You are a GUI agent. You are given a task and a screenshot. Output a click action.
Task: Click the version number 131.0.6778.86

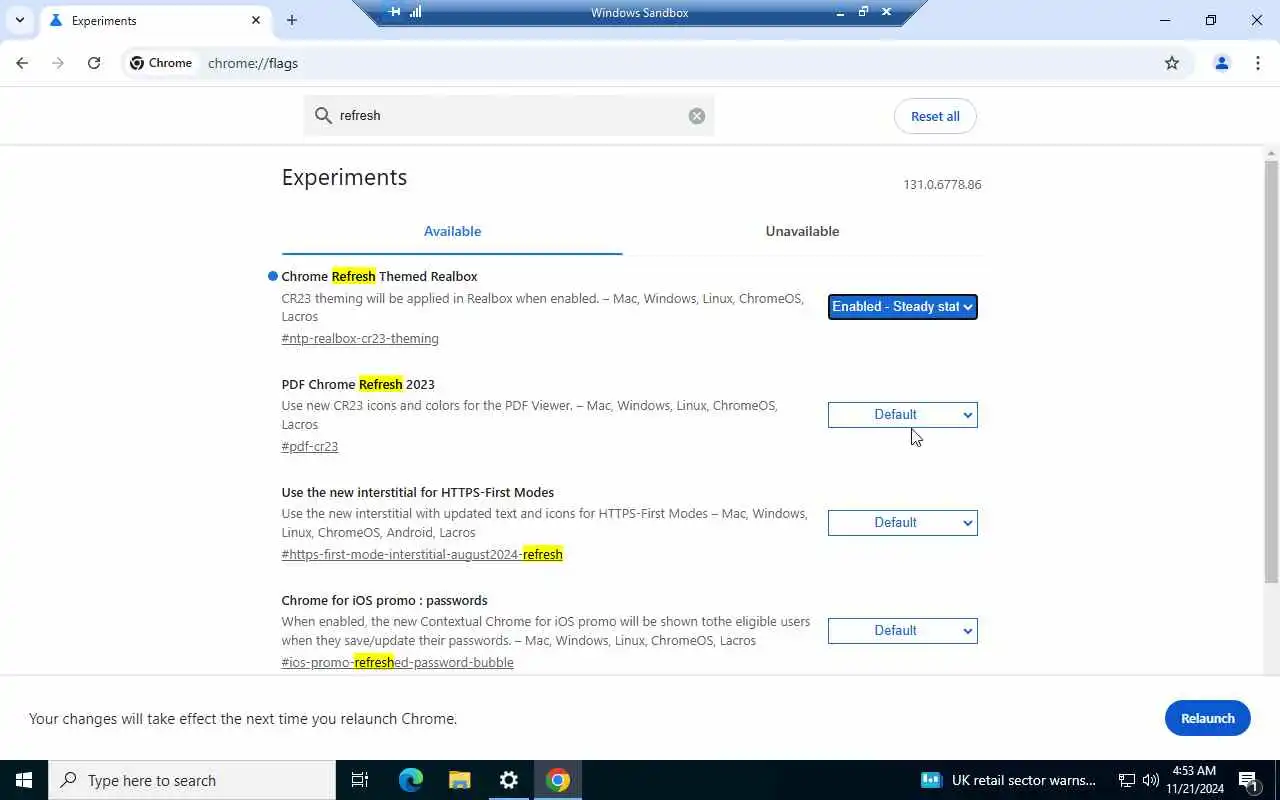click(942, 185)
